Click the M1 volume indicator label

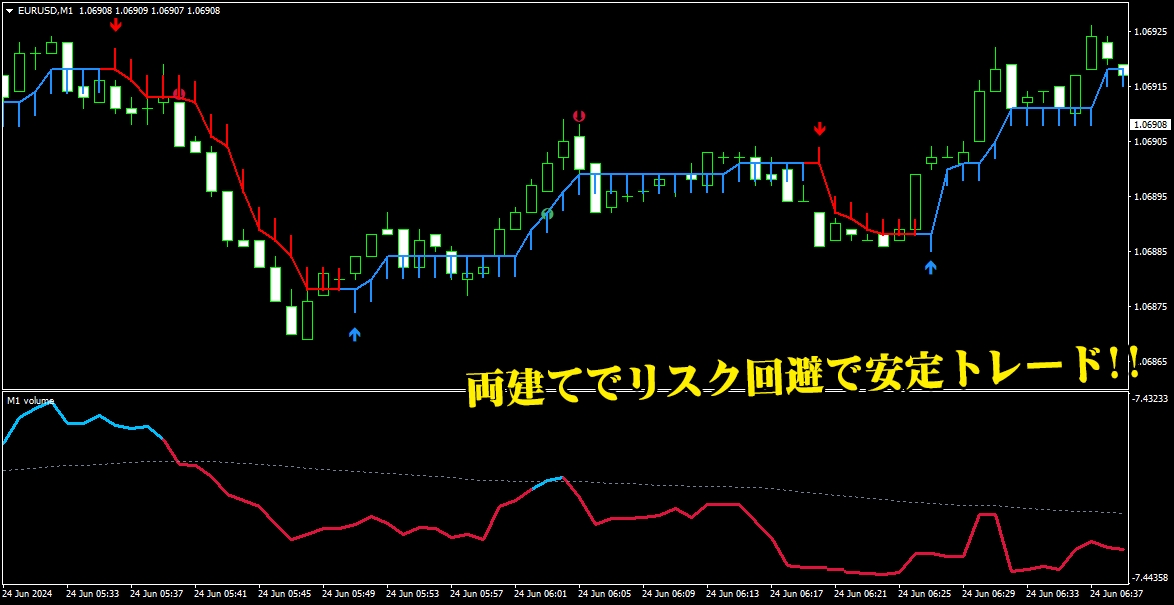pyautogui.click(x=31, y=401)
